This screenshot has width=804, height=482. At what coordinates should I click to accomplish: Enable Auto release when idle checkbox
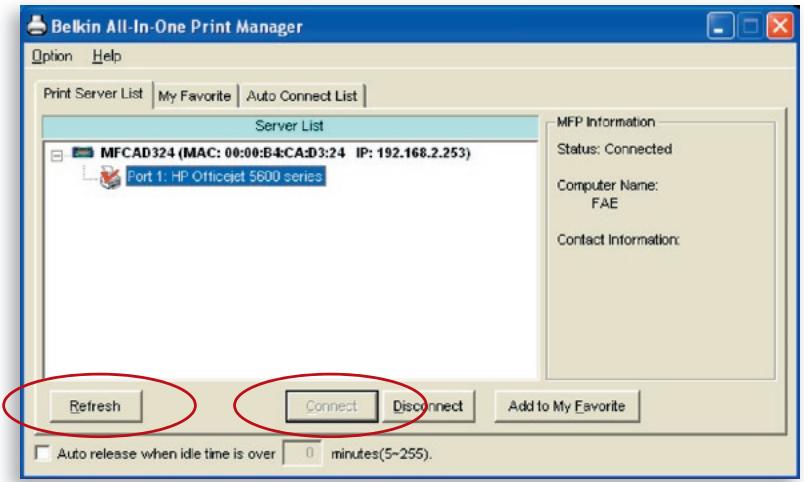point(43,453)
